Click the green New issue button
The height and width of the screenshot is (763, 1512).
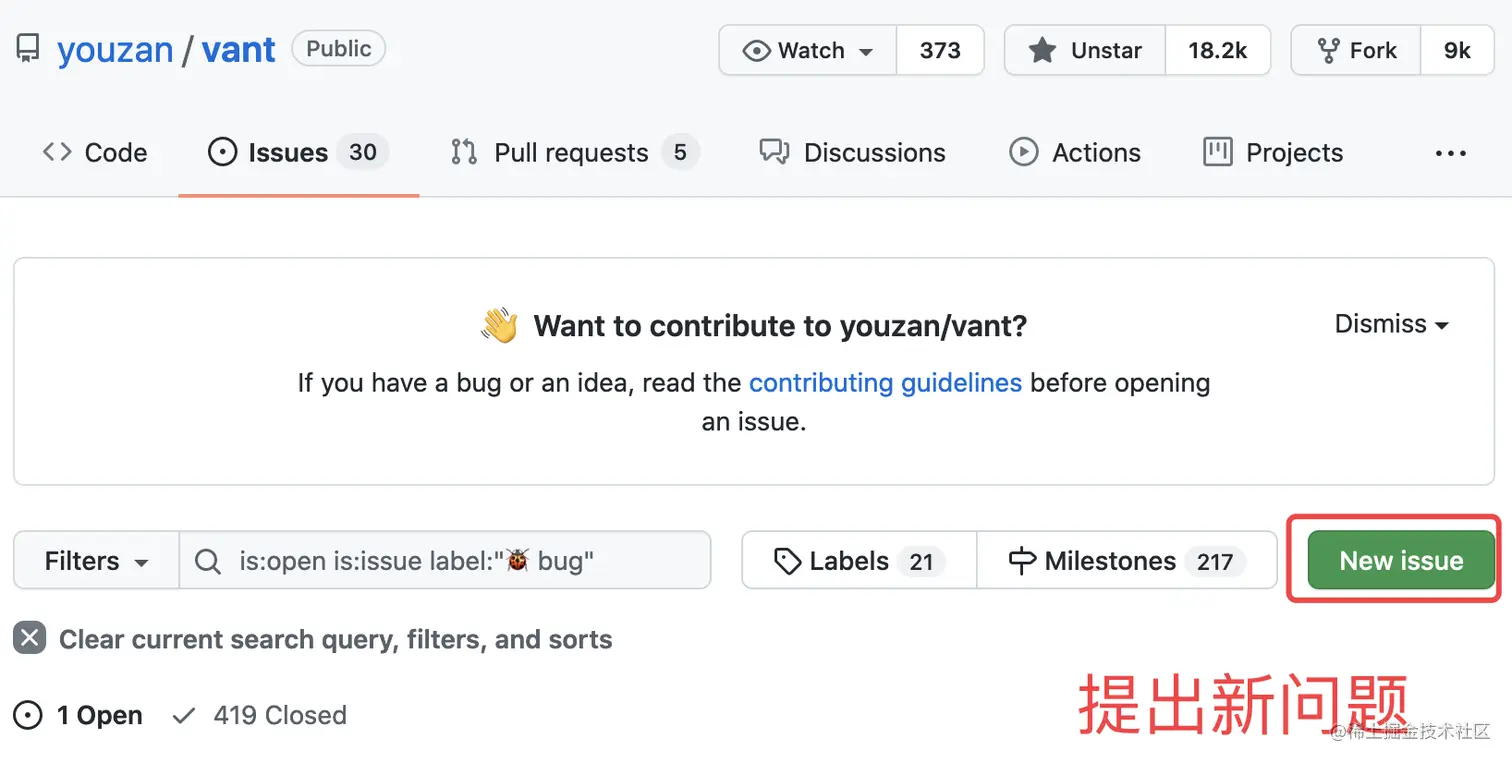[1401, 561]
